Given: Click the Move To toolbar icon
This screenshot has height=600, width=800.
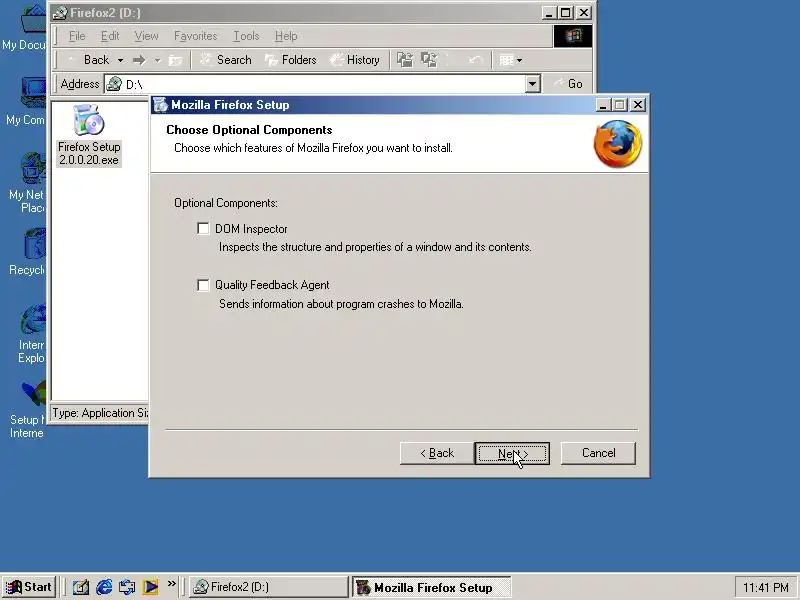Looking at the screenshot, I should (405, 60).
